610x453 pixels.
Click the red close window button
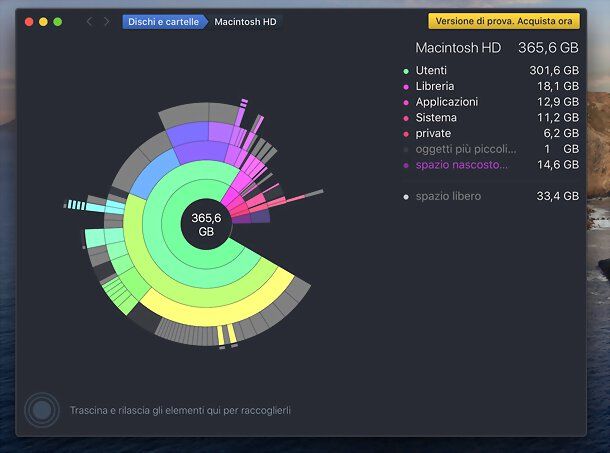click(29, 22)
